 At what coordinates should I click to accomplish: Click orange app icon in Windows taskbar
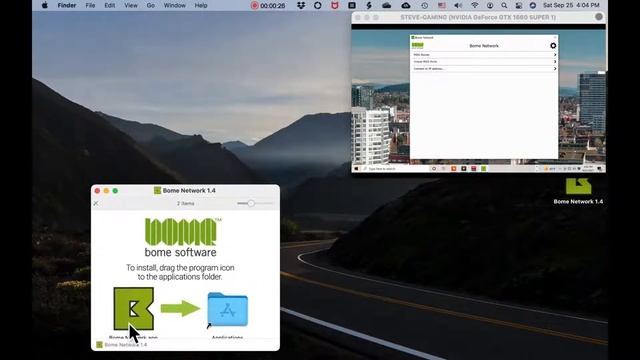tap(453, 169)
